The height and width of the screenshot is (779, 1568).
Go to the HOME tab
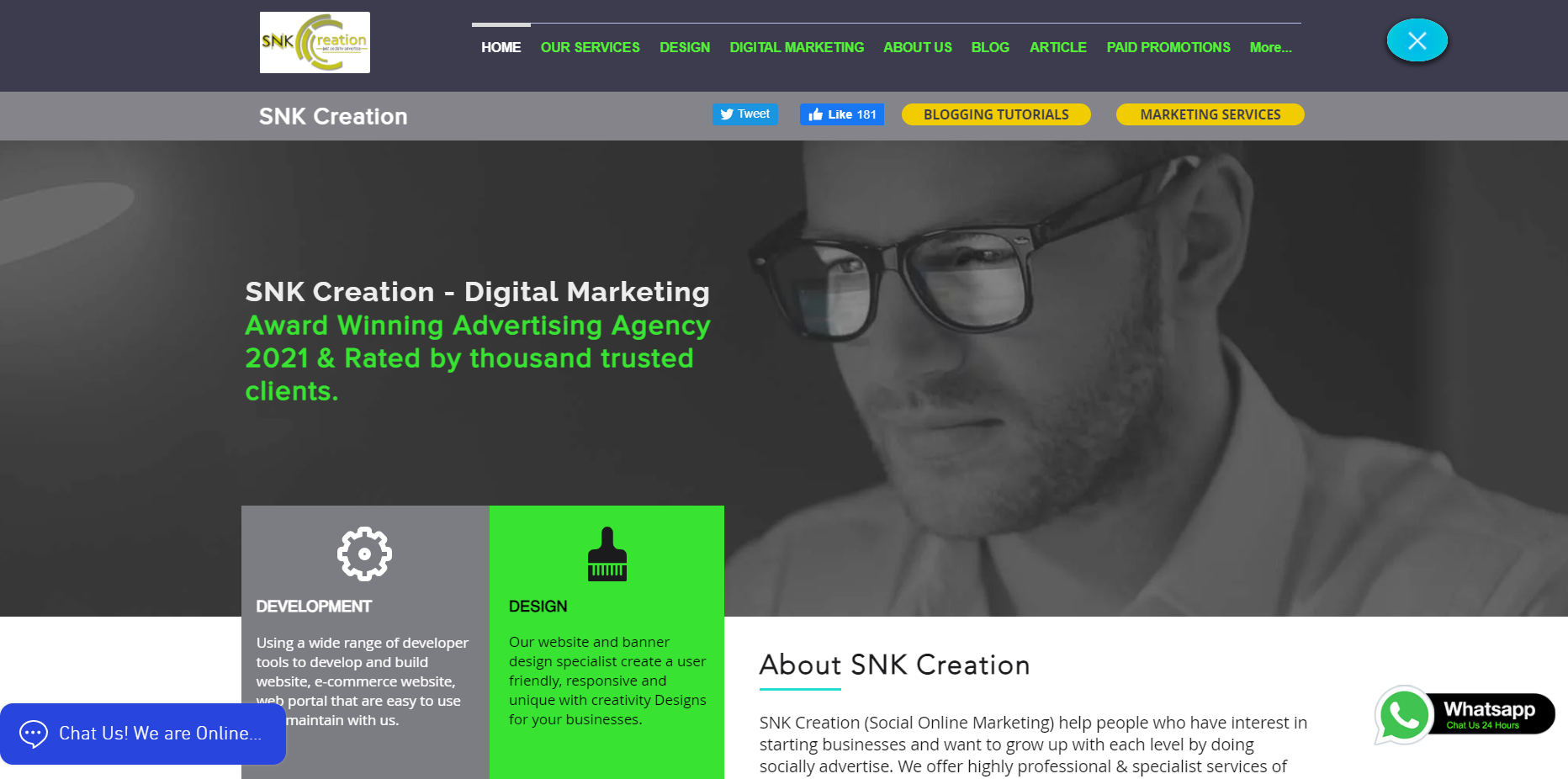click(501, 48)
